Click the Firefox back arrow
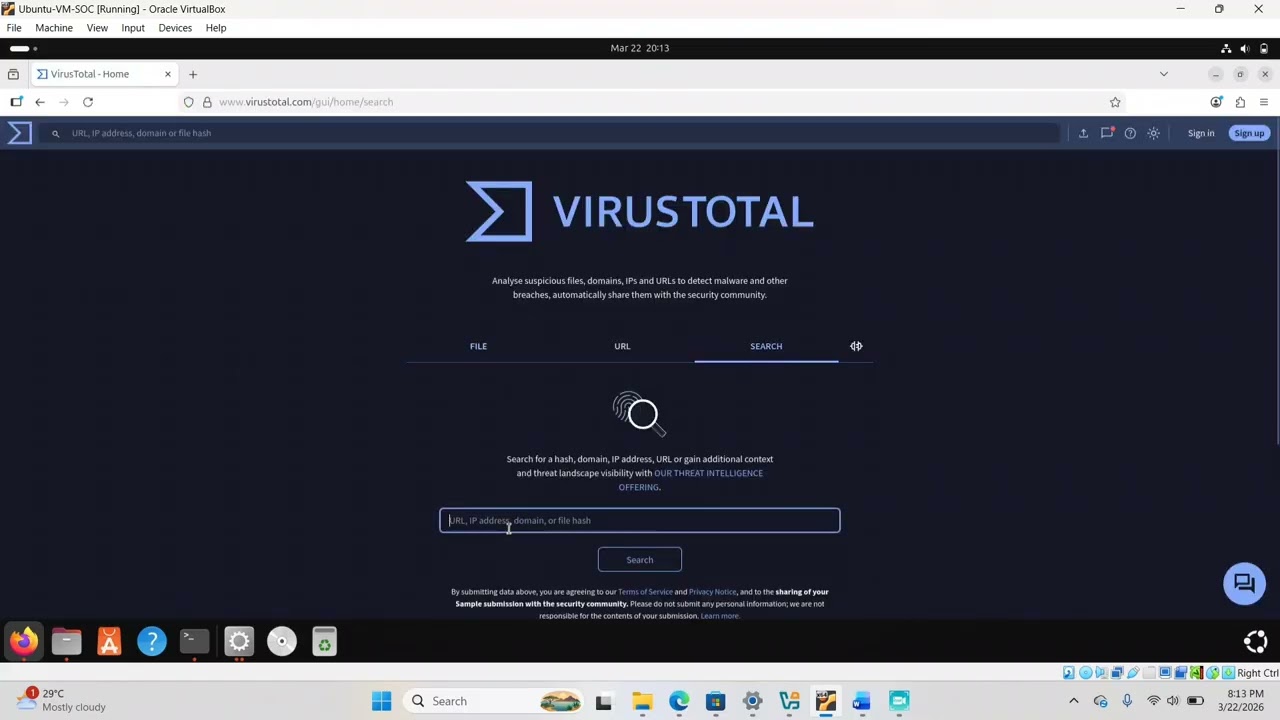1280x720 pixels. (40, 102)
